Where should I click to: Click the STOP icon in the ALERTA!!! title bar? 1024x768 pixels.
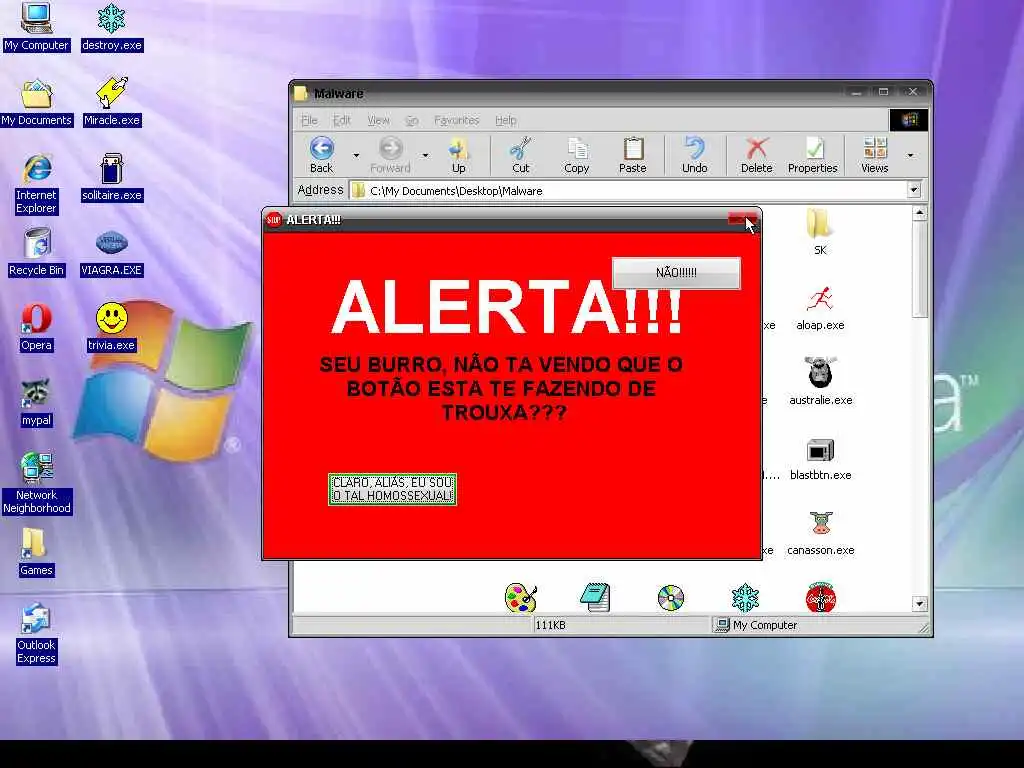click(x=274, y=220)
